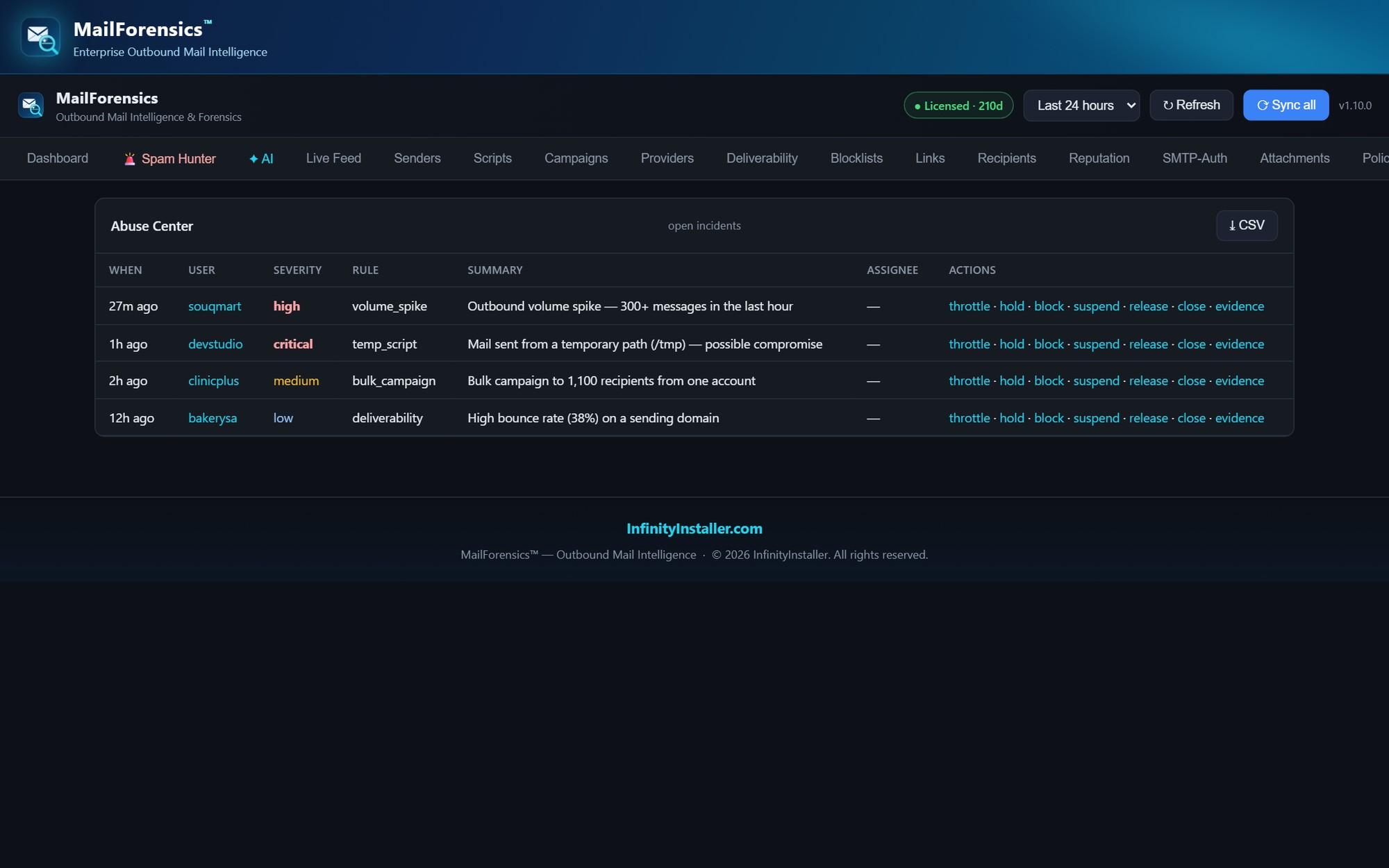The width and height of the screenshot is (1389, 868).
Task: Click the MailForensics envelope logo in top banner
Action: pyautogui.click(x=40, y=37)
